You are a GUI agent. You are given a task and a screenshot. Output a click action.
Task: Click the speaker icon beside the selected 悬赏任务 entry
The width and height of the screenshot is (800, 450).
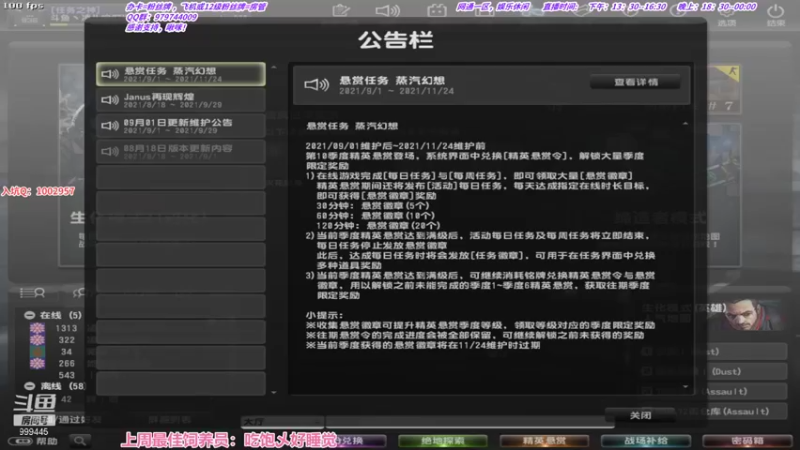110,74
